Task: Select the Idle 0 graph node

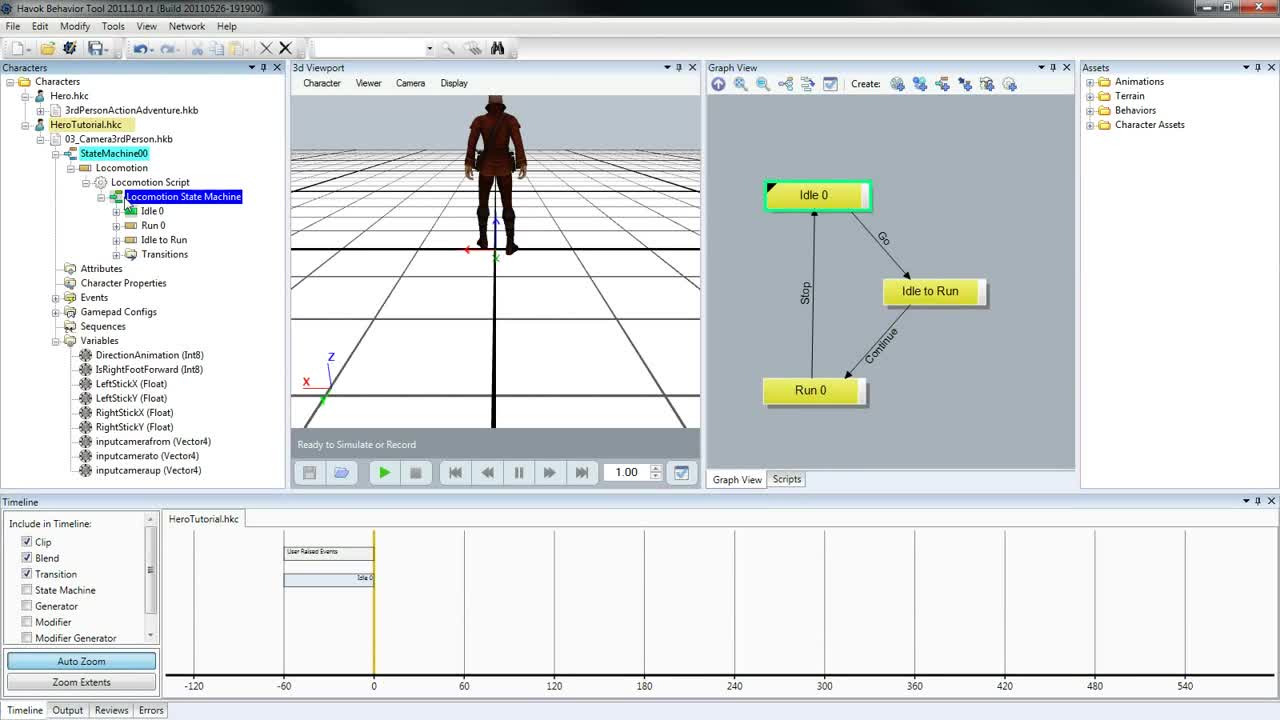Action: pos(818,196)
